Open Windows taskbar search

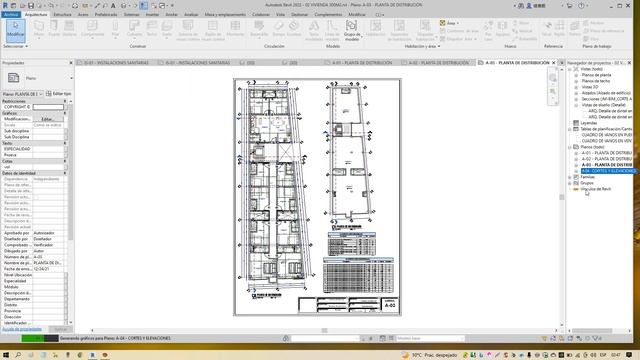coord(18,355)
